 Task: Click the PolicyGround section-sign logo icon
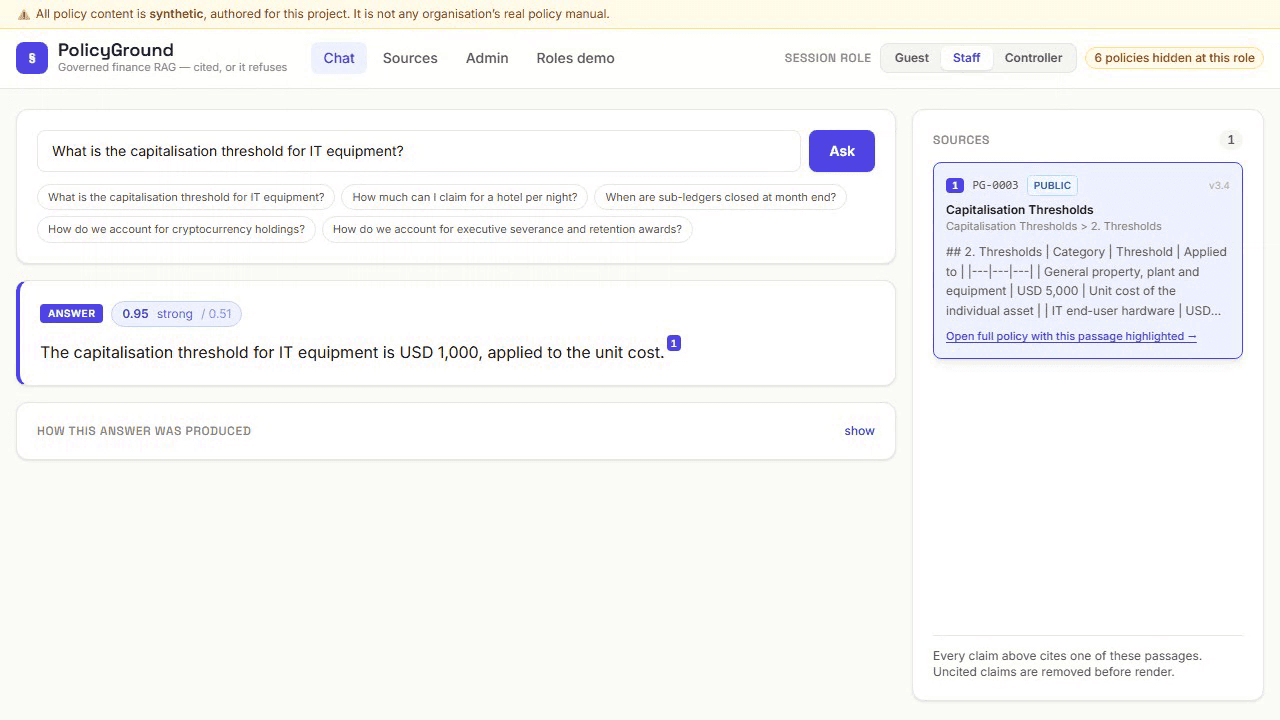pyautogui.click(x=32, y=58)
